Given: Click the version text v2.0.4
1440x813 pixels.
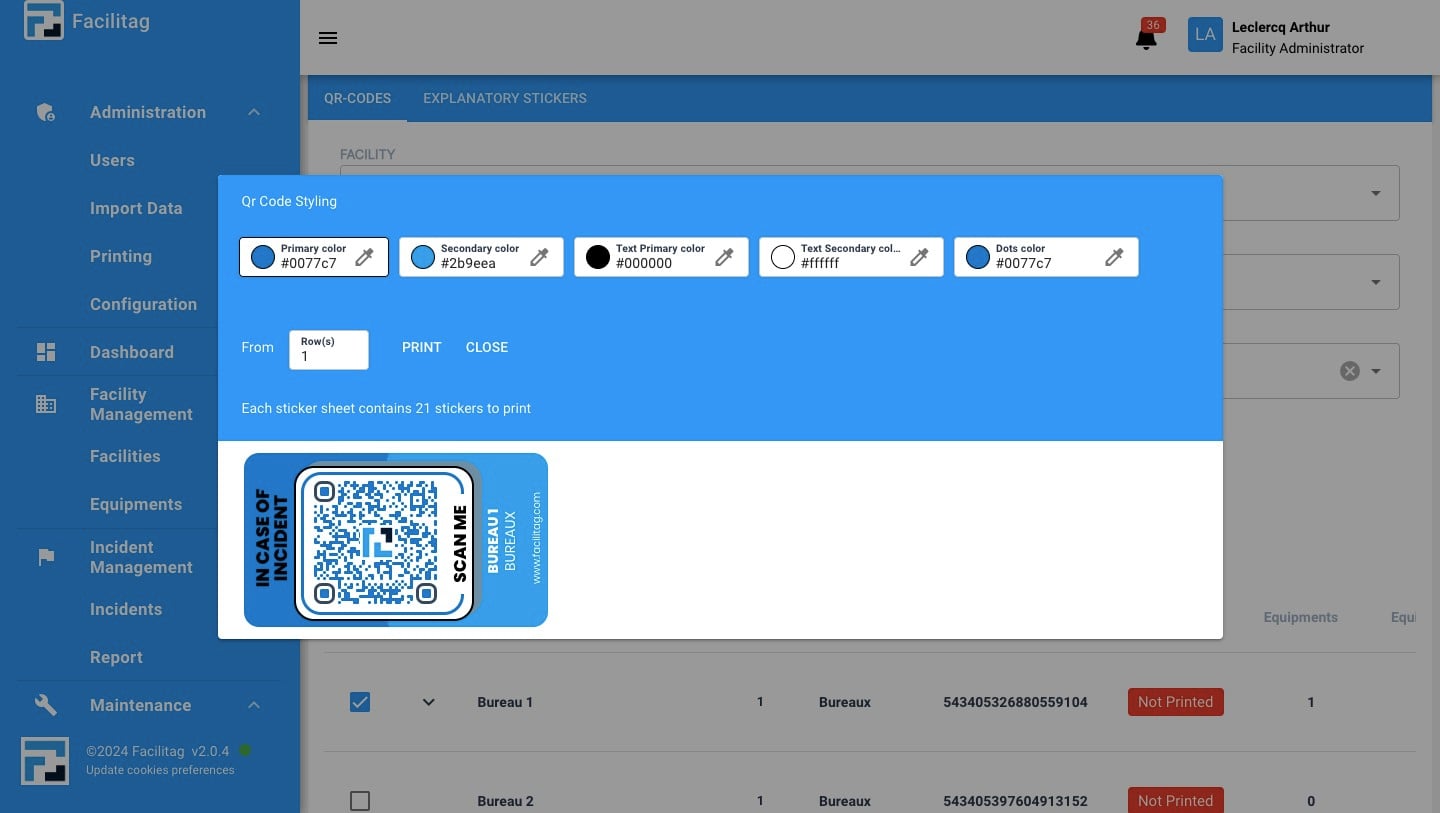Looking at the screenshot, I should coord(210,751).
